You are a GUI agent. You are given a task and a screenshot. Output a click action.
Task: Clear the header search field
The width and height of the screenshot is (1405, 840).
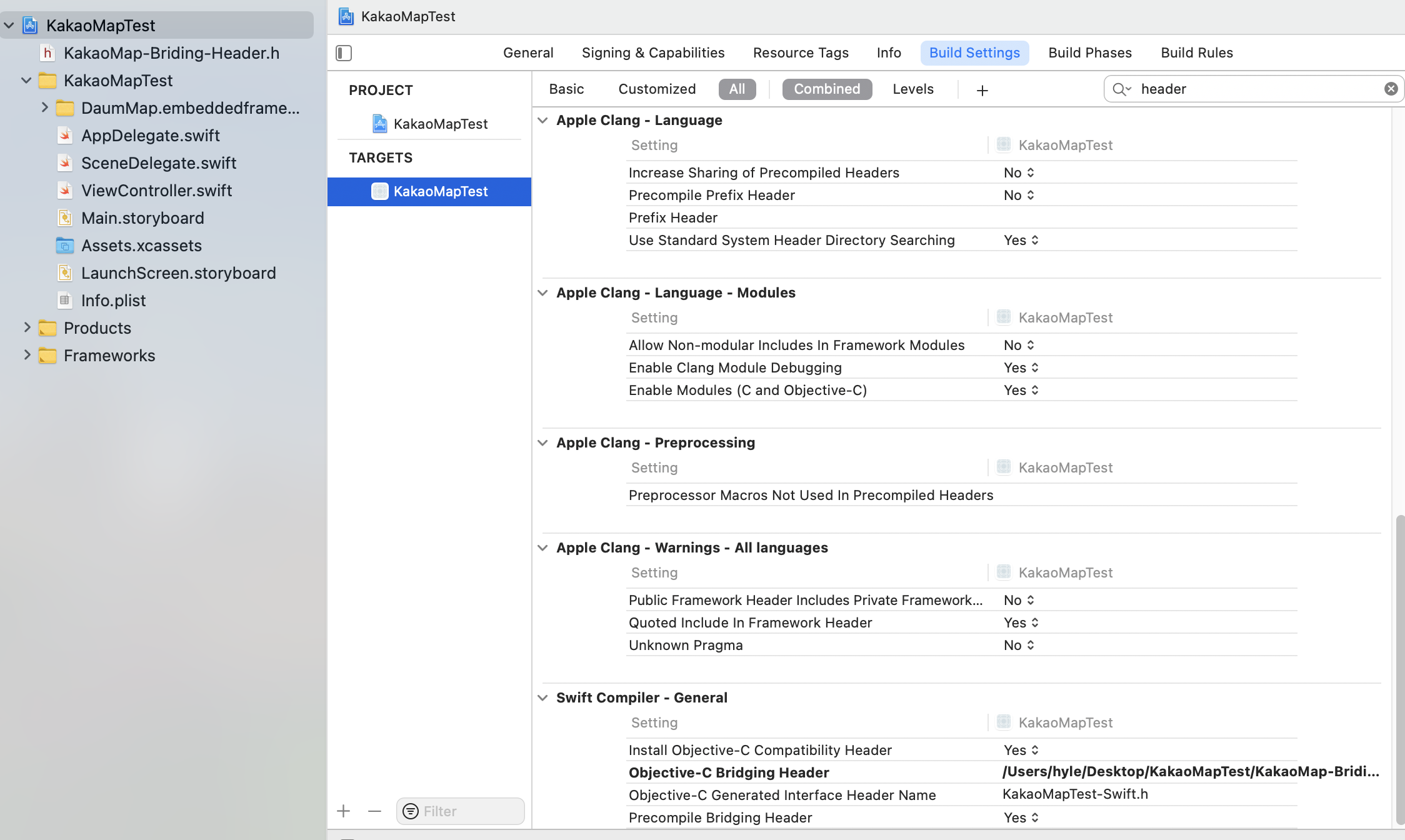[x=1391, y=89]
